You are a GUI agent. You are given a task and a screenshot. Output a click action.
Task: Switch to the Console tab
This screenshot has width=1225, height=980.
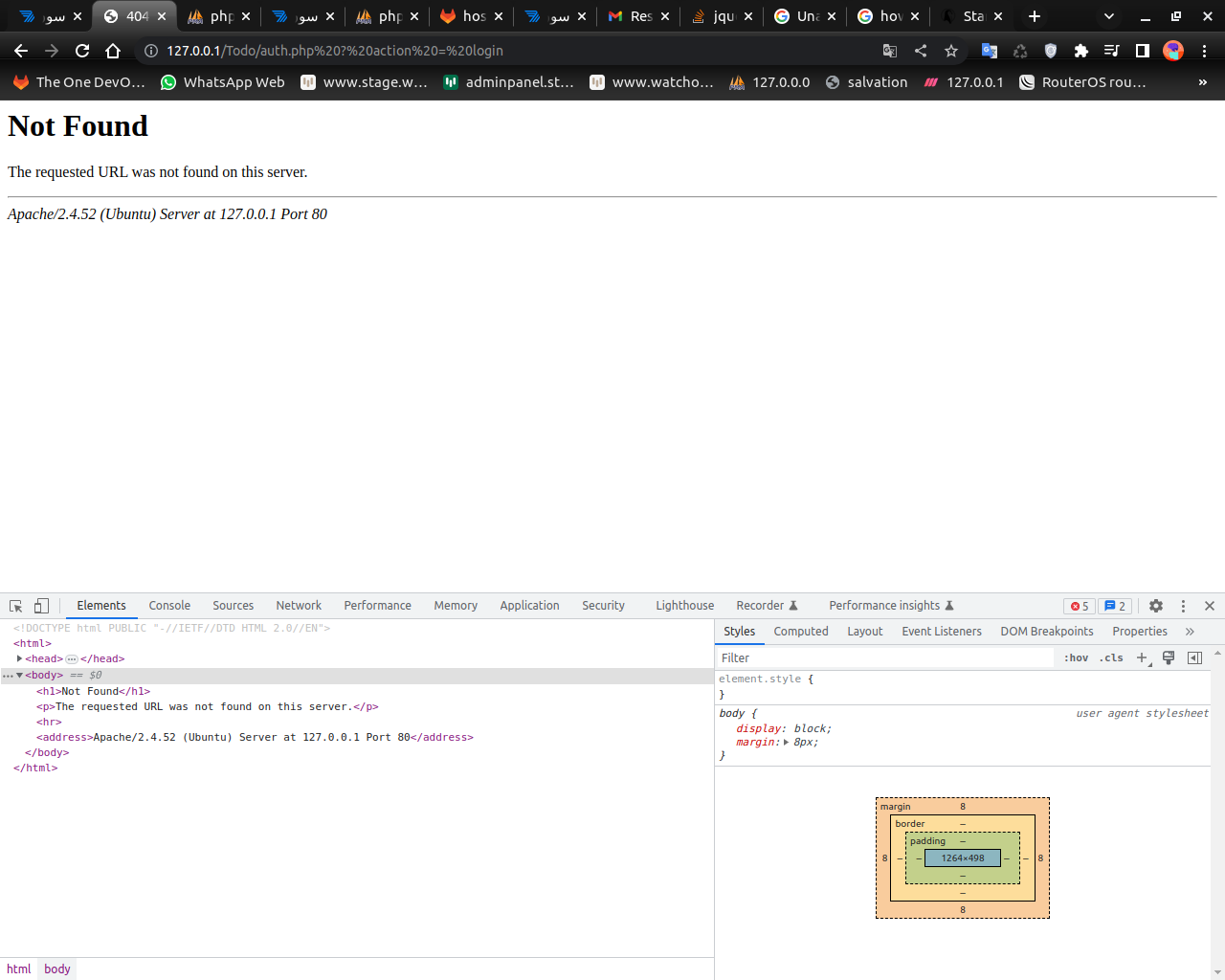coord(169,606)
